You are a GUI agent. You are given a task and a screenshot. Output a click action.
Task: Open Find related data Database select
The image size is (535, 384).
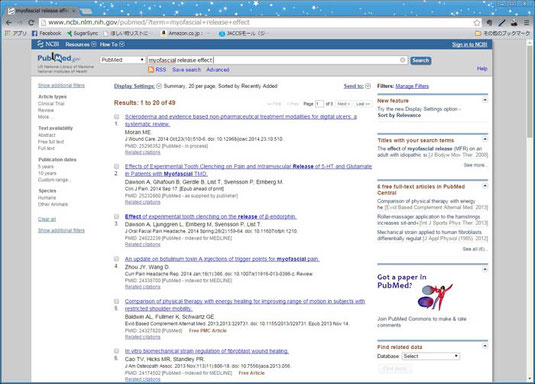point(431,356)
